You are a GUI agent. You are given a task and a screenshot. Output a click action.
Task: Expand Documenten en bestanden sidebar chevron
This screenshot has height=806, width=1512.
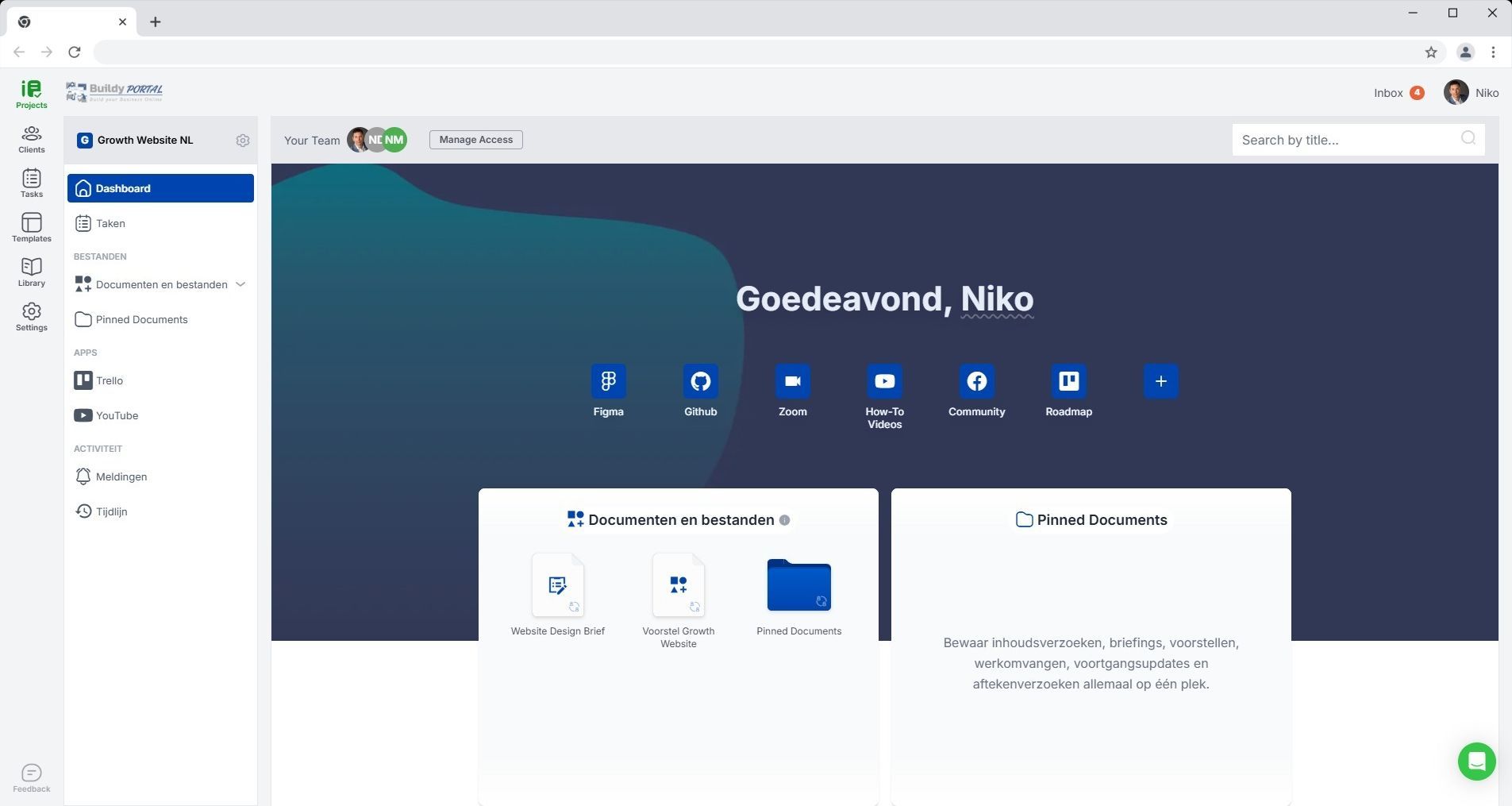coord(240,284)
